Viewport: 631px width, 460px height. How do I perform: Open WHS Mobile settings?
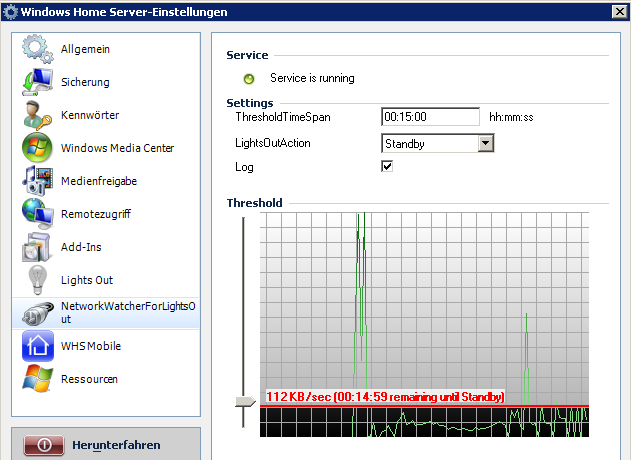pyautogui.click(x=91, y=346)
